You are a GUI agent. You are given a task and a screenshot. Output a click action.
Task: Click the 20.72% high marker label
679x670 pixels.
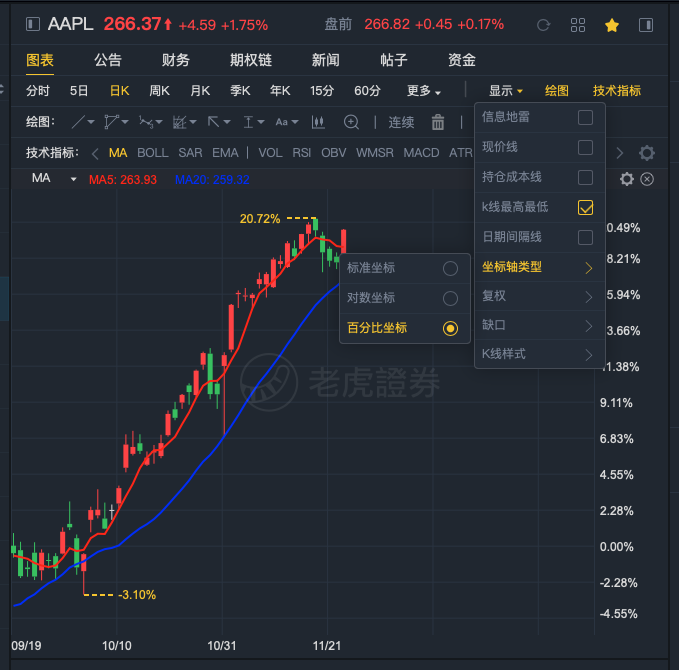click(x=260, y=219)
